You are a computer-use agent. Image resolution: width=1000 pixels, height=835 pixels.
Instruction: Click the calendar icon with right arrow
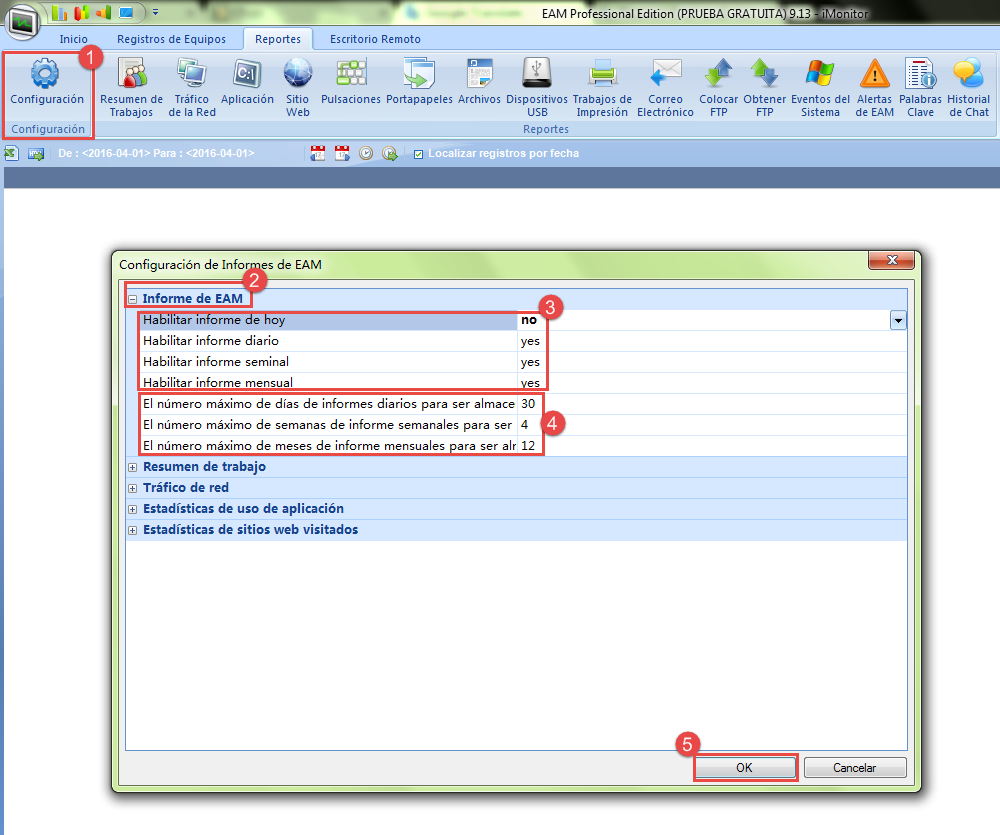pyautogui.click(x=342, y=153)
